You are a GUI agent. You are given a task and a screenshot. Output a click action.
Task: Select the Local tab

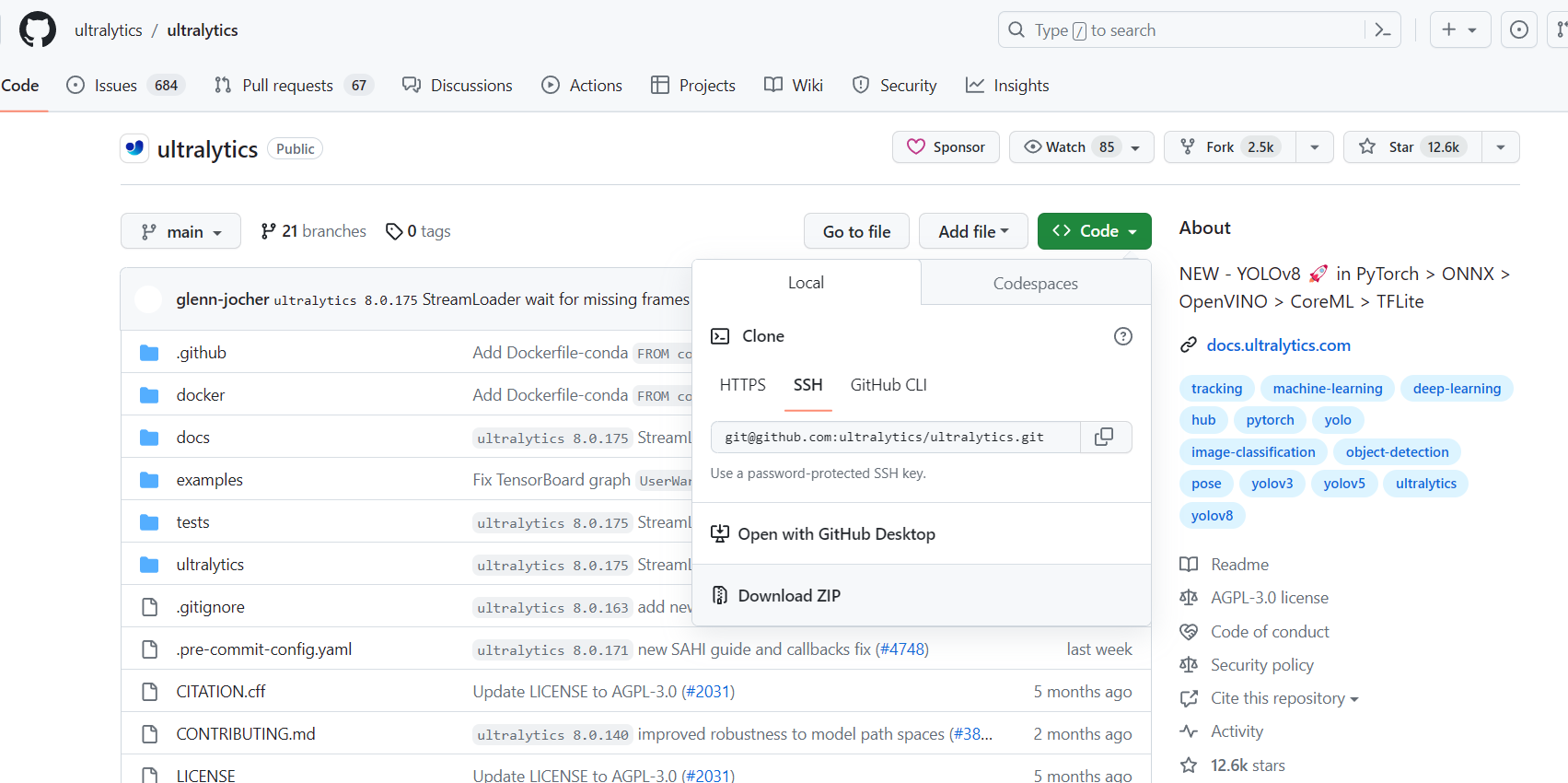pos(806,283)
